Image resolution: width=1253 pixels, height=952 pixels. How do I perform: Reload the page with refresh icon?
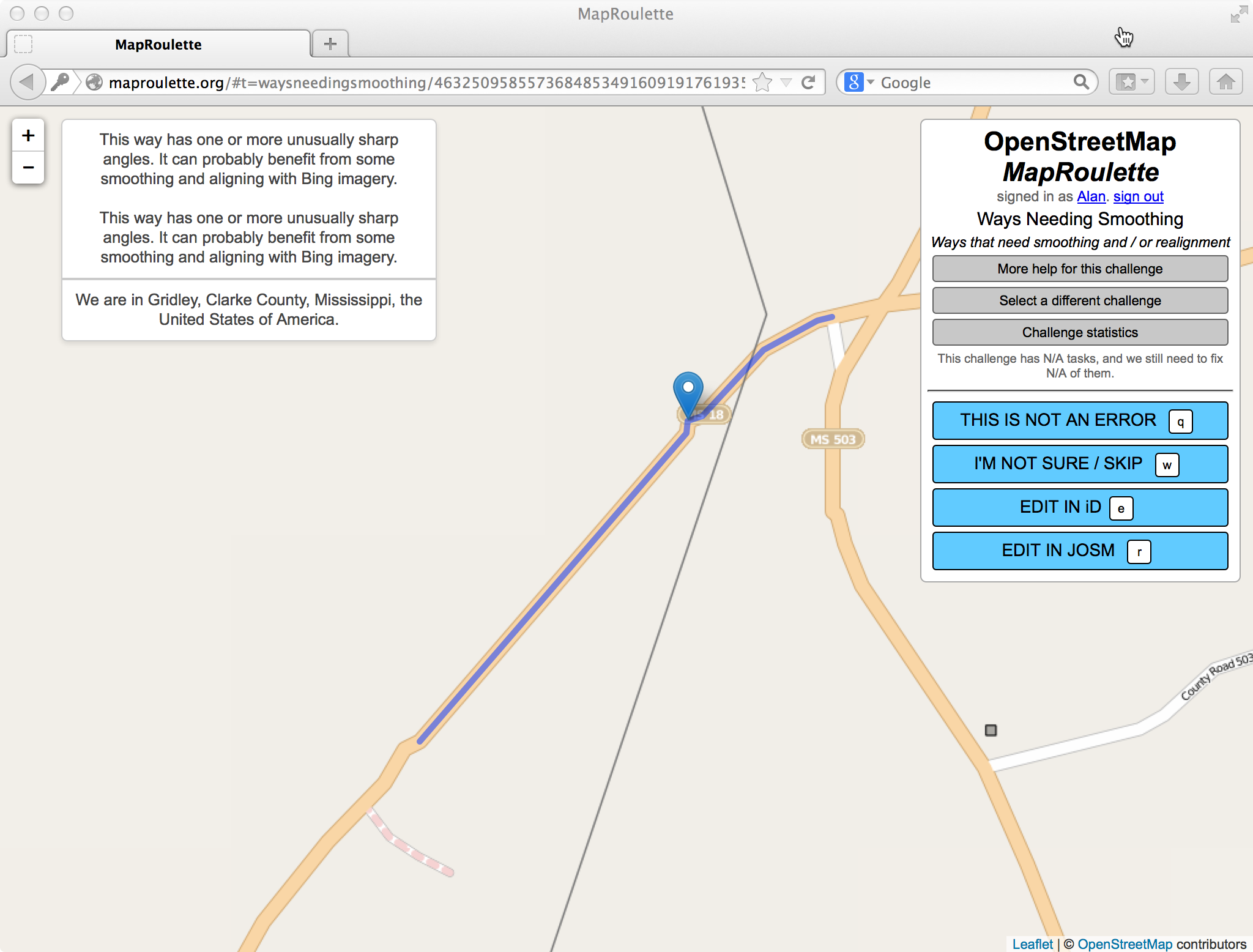tap(808, 82)
